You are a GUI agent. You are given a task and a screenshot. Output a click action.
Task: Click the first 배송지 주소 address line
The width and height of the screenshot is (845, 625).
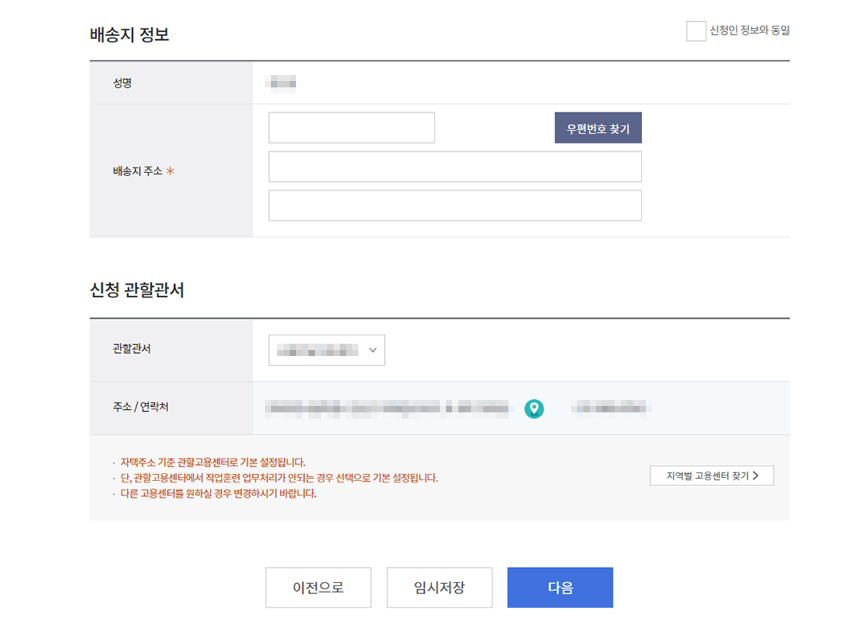tap(455, 166)
